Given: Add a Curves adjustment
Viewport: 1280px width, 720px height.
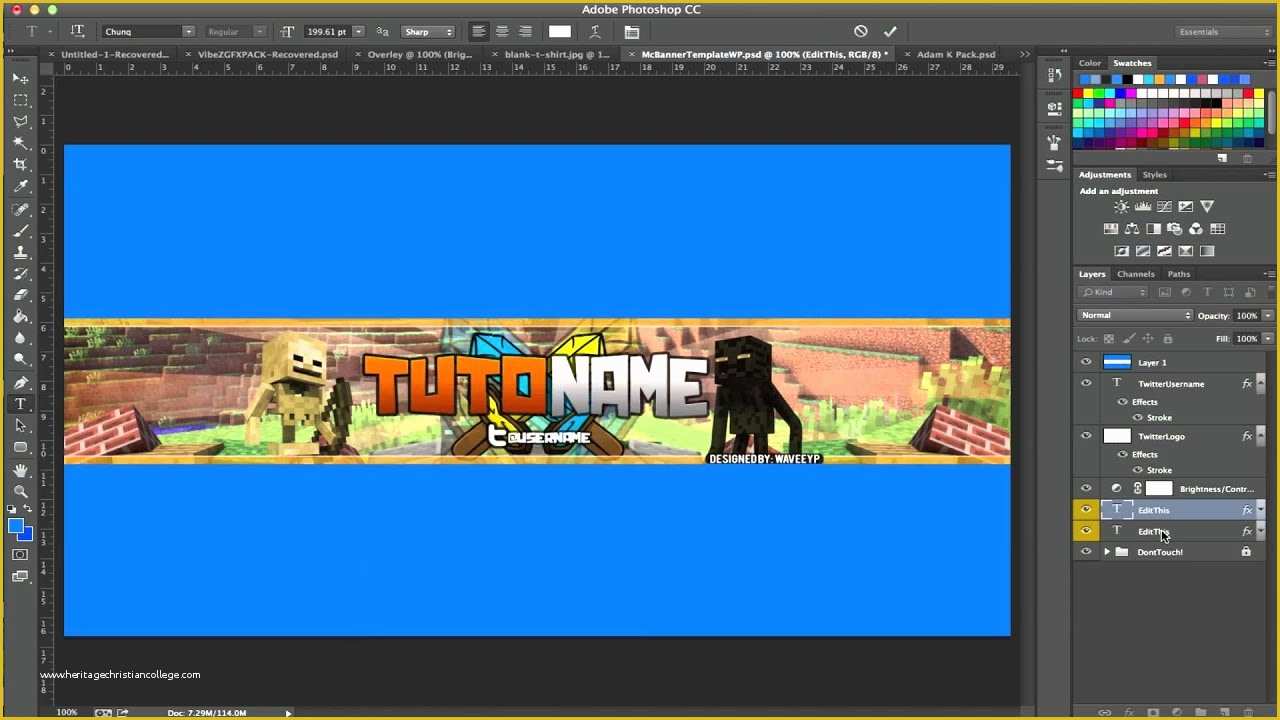Looking at the screenshot, I should click(x=1164, y=206).
